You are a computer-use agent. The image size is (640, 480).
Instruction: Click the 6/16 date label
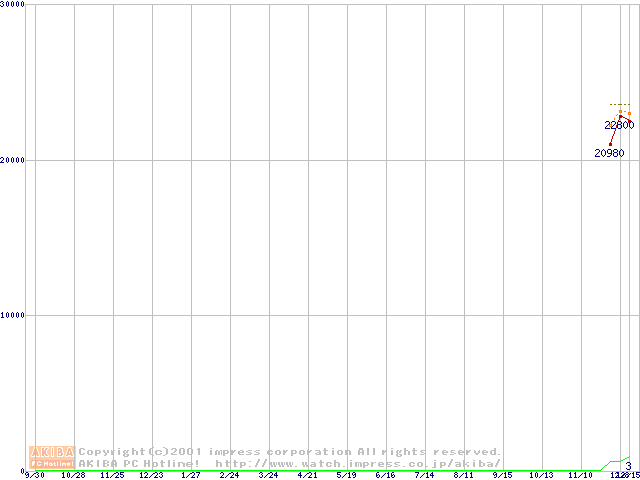pyautogui.click(x=385, y=475)
